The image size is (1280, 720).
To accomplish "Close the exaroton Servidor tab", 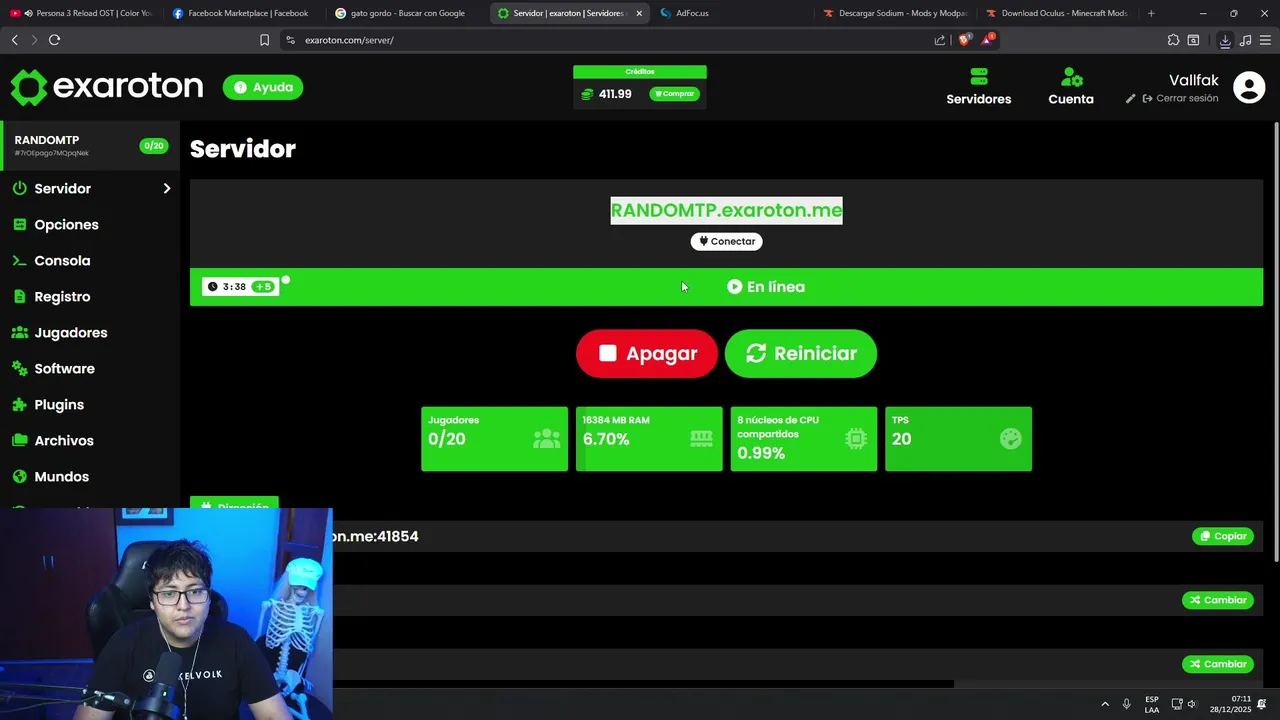I will [639, 13].
